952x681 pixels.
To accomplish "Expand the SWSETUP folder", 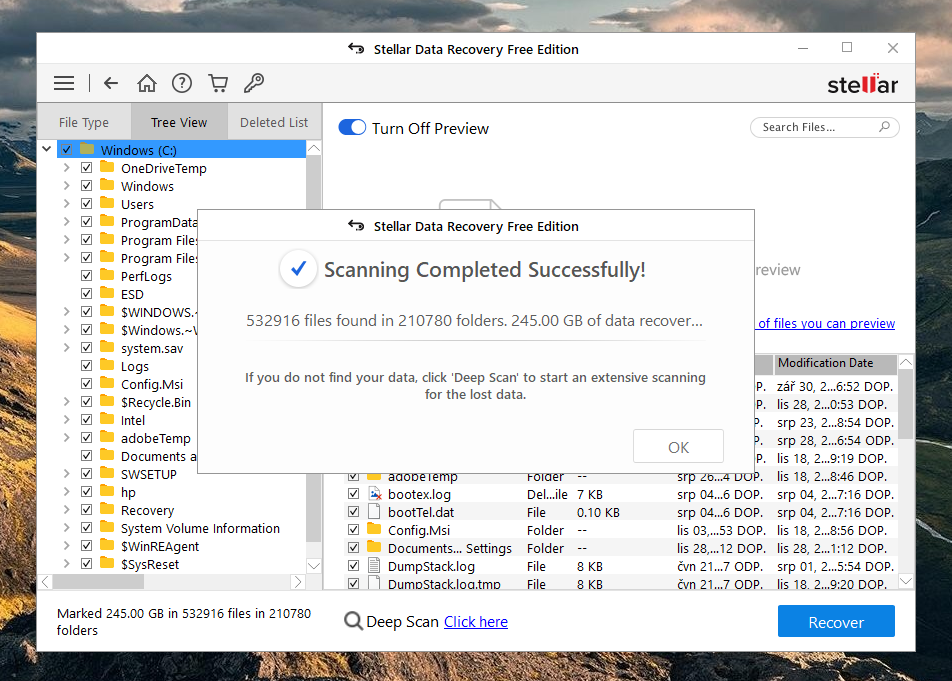I will [x=66, y=473].
